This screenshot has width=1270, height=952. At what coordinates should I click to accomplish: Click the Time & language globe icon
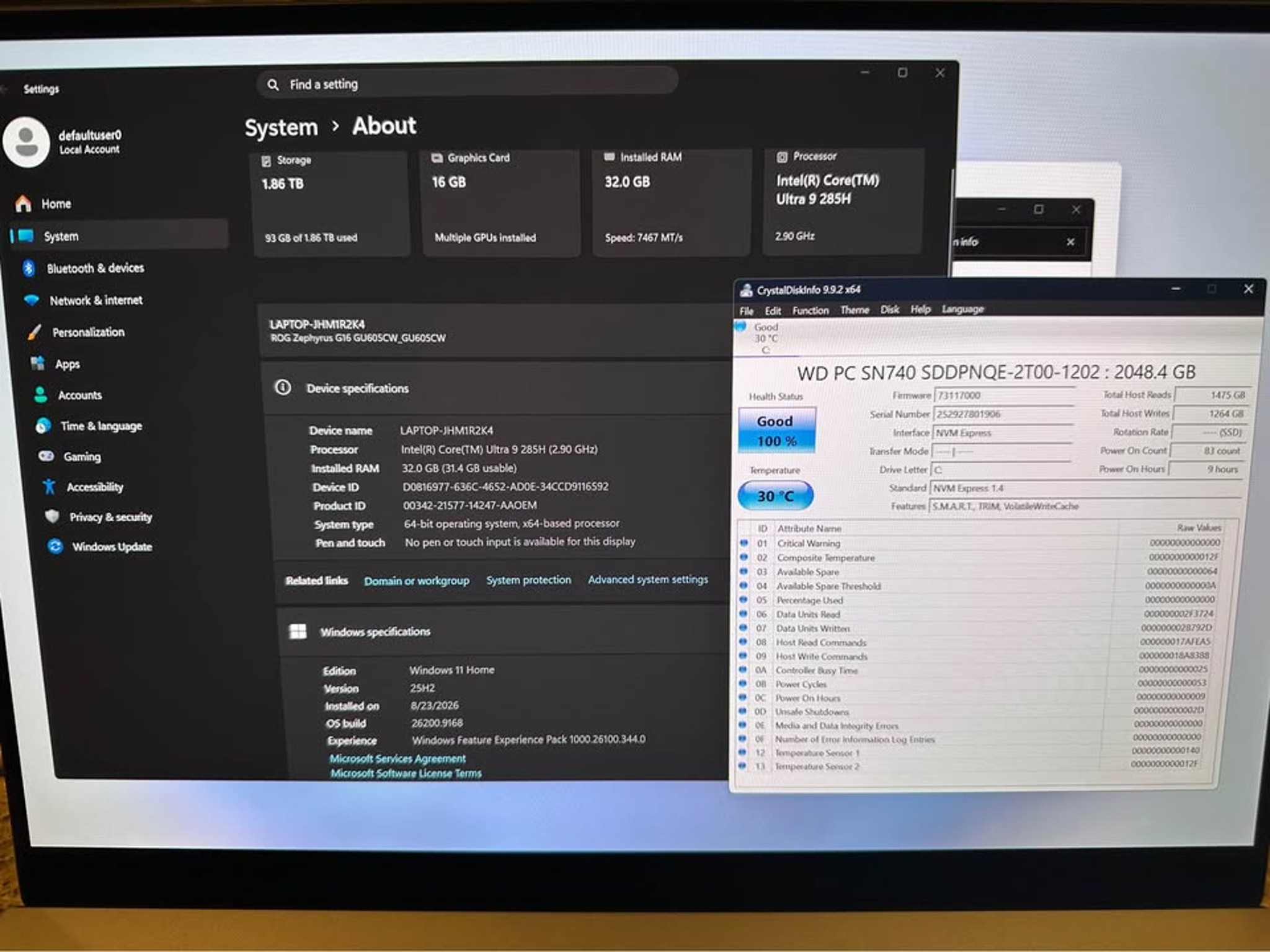pos(43,426)
